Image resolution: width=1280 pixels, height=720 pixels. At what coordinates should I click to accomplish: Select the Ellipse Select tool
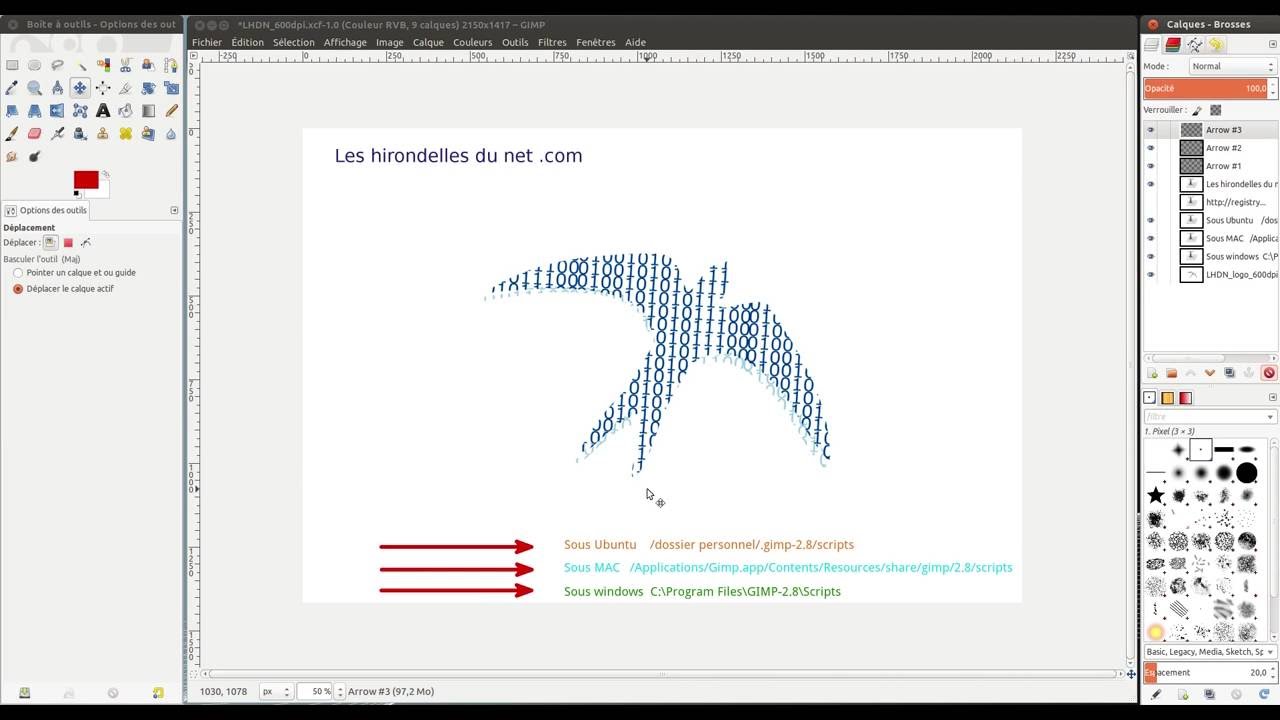click(x=35, y=65)
